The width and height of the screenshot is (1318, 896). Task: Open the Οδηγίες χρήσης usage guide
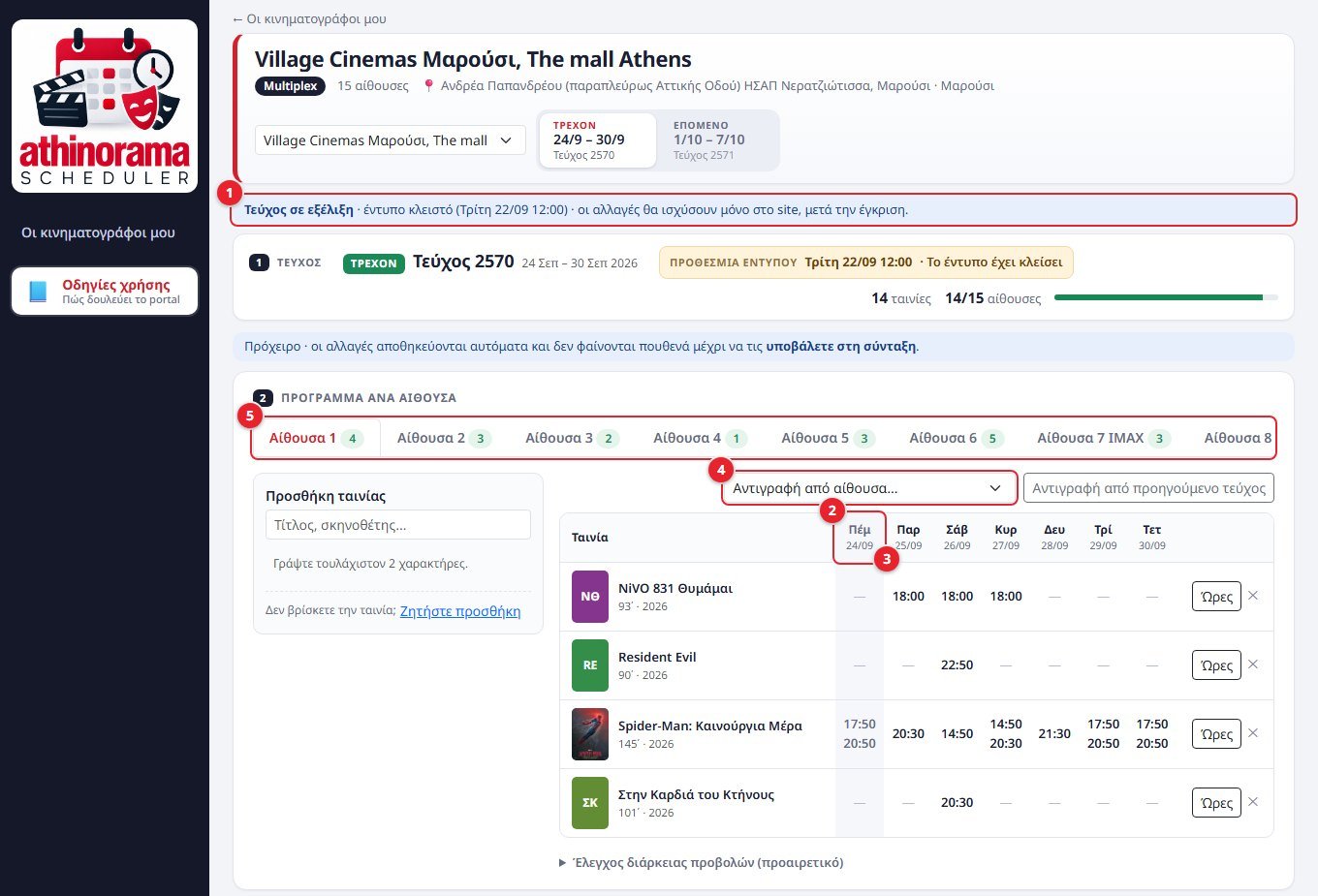click(x=105, y=292)
